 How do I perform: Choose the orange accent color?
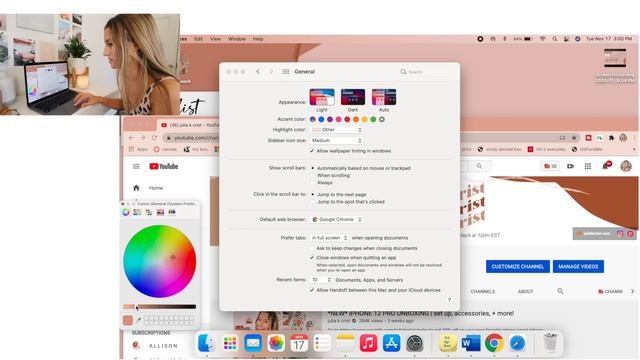click(x=356, y=119)
